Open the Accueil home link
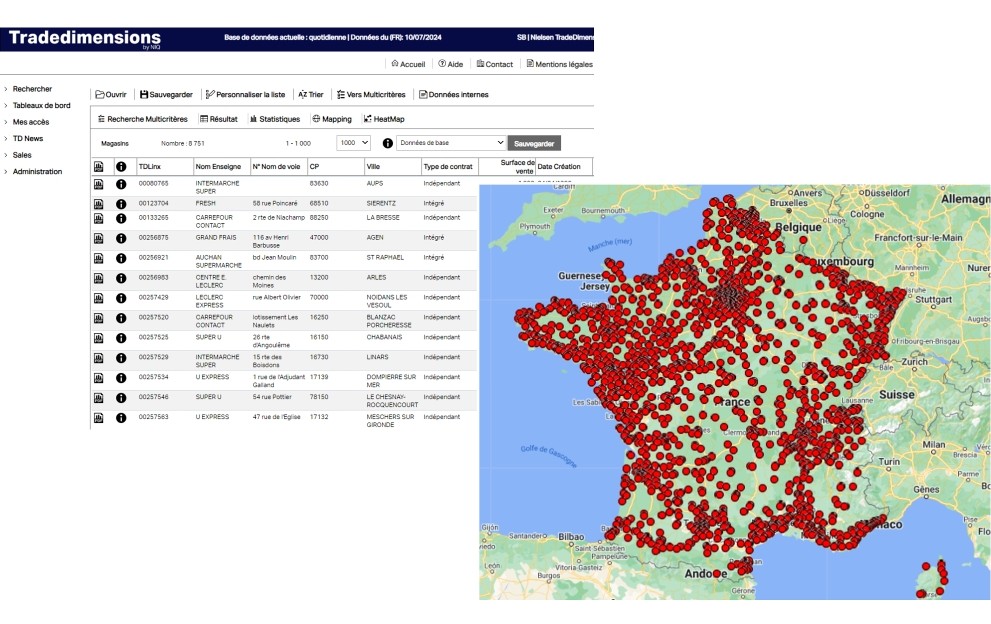991x624 pixels. tap(408, 64)
